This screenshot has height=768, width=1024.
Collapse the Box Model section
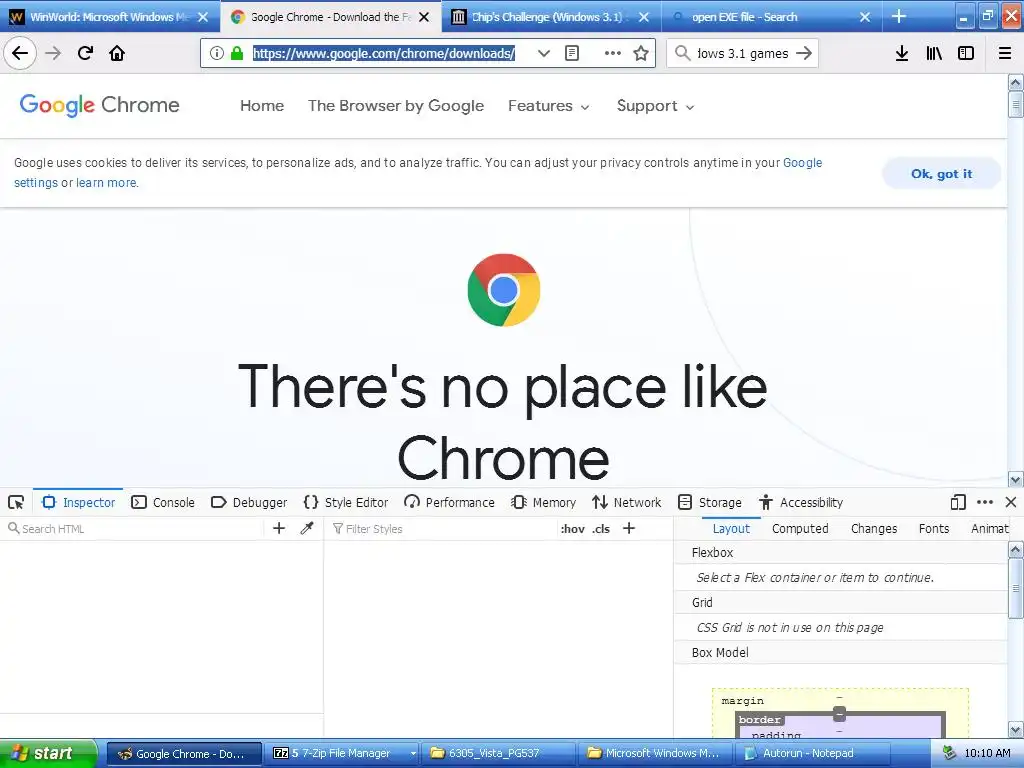[x=841, y=652]
